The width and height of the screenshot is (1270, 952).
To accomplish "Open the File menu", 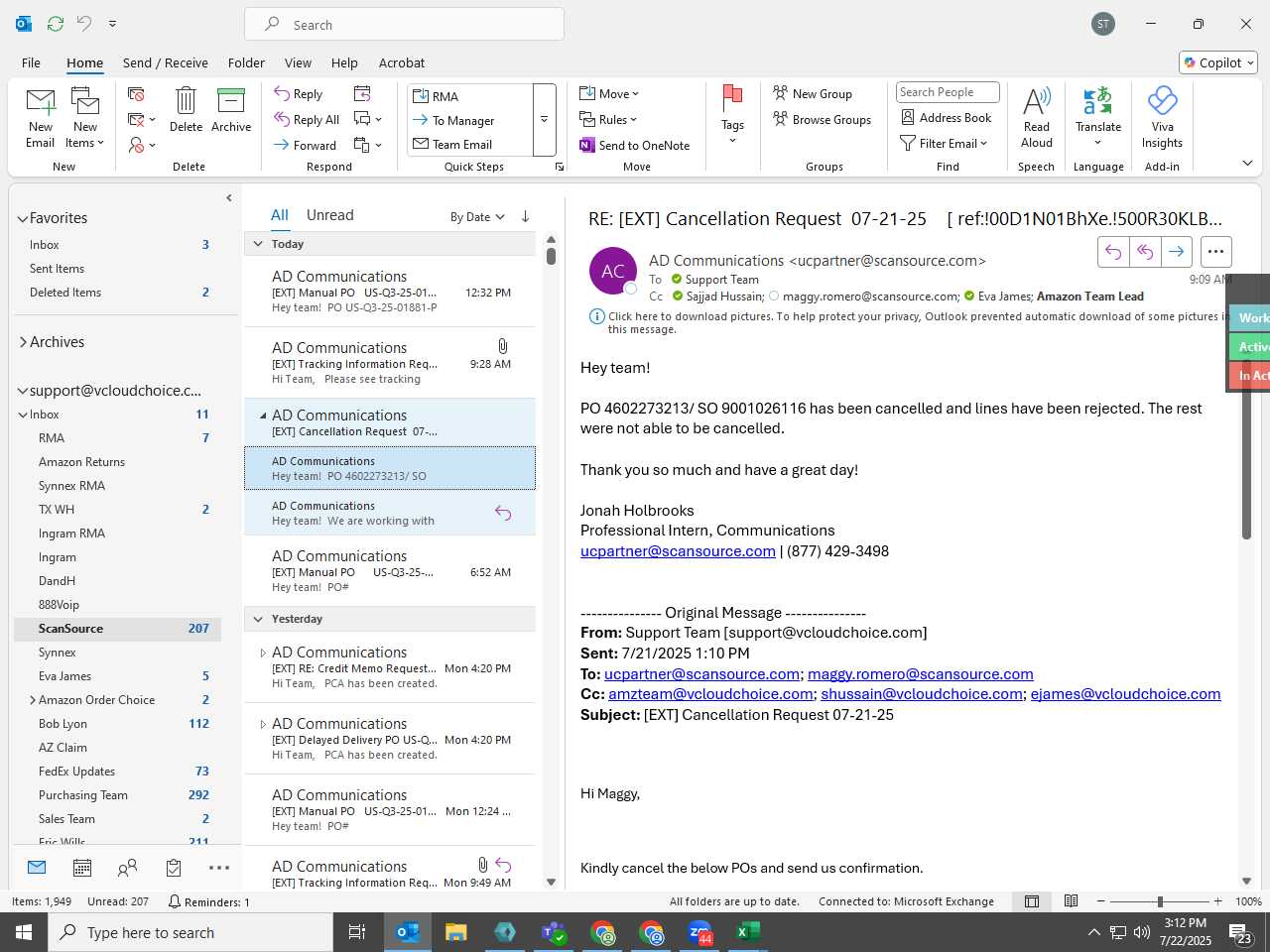I will (x=31, y=62).
